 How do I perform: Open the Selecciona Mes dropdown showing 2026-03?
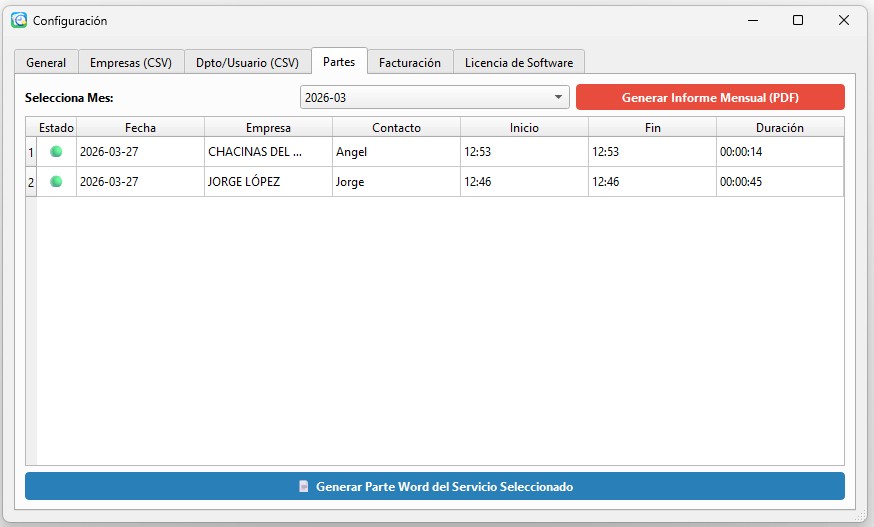[x=434, y=98]
